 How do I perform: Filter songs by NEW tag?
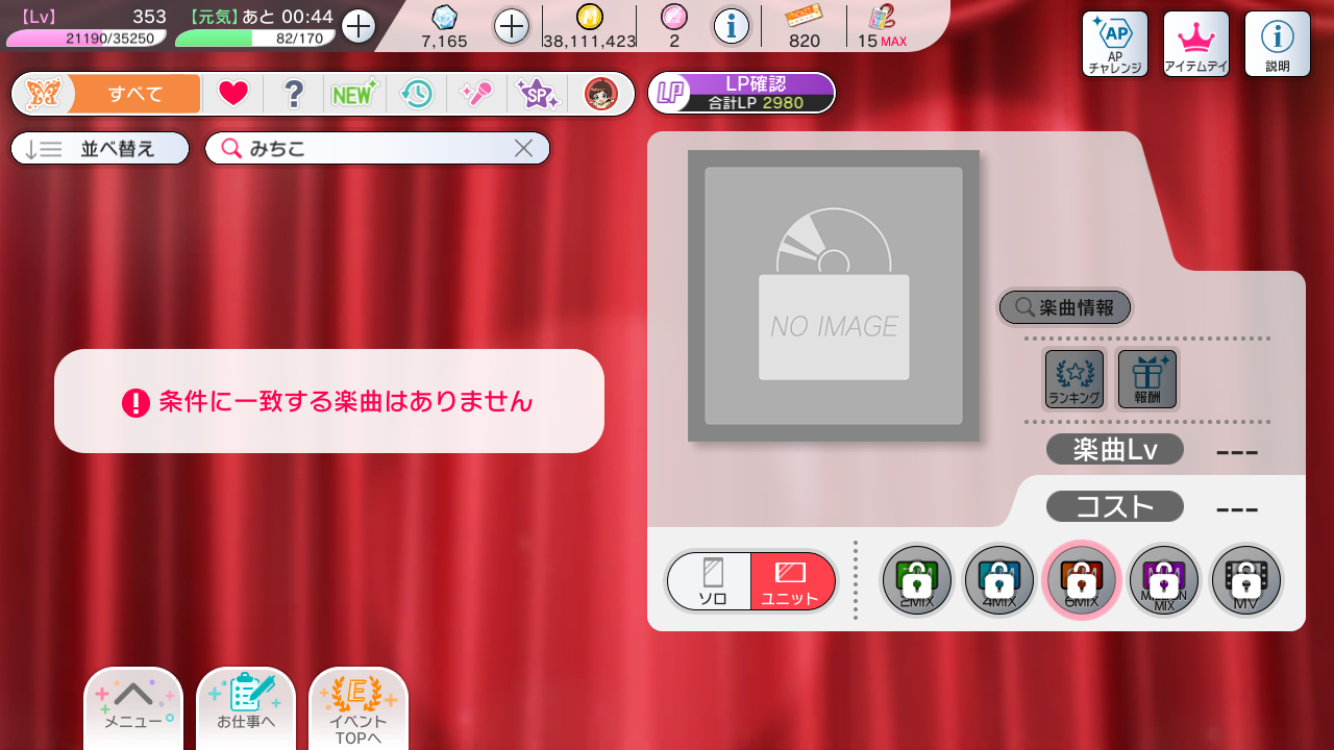click(354, 94)
